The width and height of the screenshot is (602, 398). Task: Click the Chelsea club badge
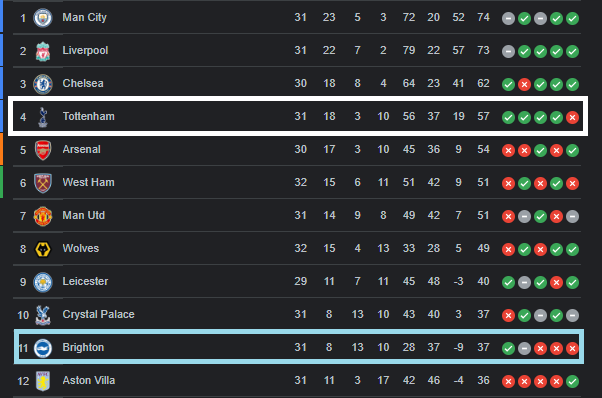coord(43,84)
